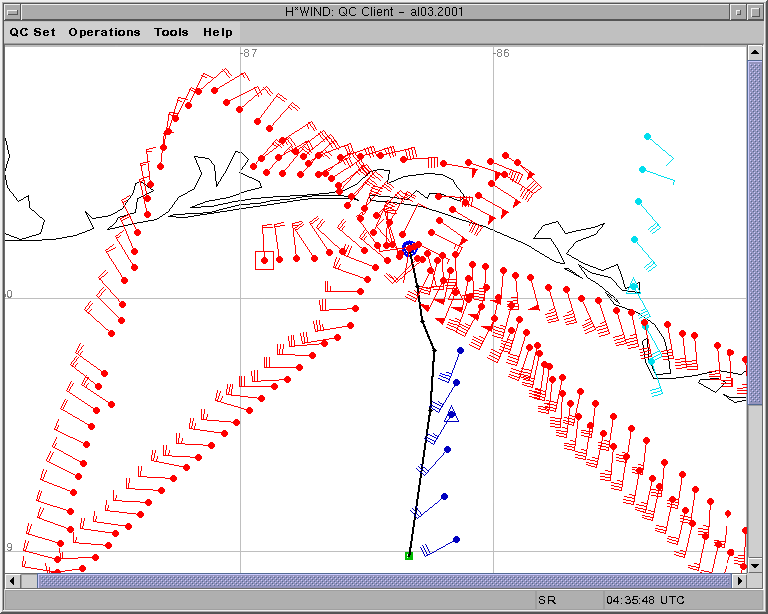Click the vertical scrollbar down arrow
Image resolution: width=768 pixels, height=614 pixels.
(x=754, y=565)
